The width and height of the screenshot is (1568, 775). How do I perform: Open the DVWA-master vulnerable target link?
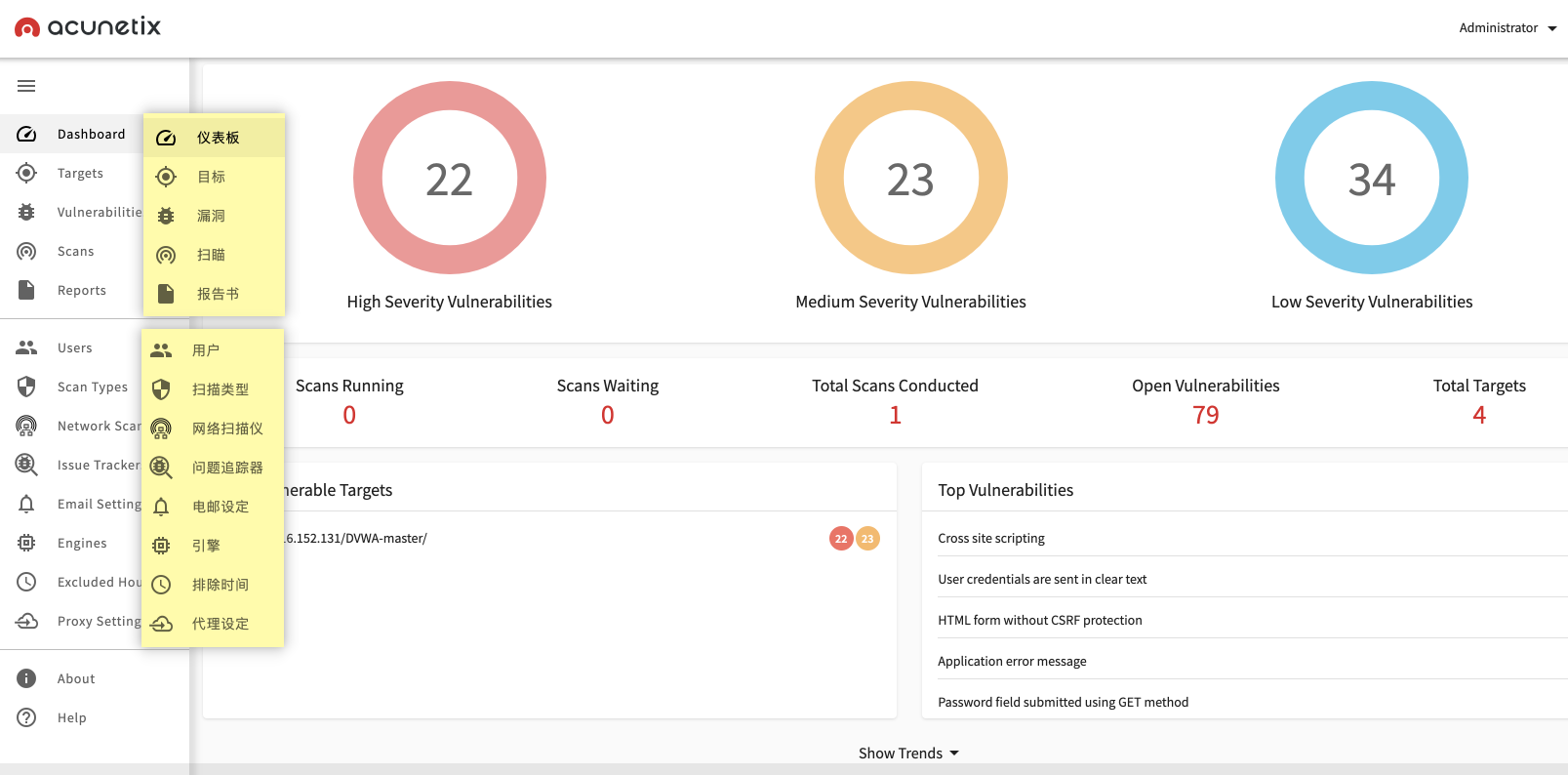[357, 538]
